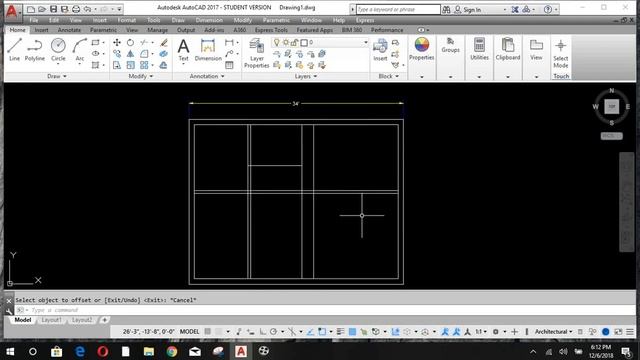Pick the Fillet tool
640x360 pixels.
coord(144,53)
